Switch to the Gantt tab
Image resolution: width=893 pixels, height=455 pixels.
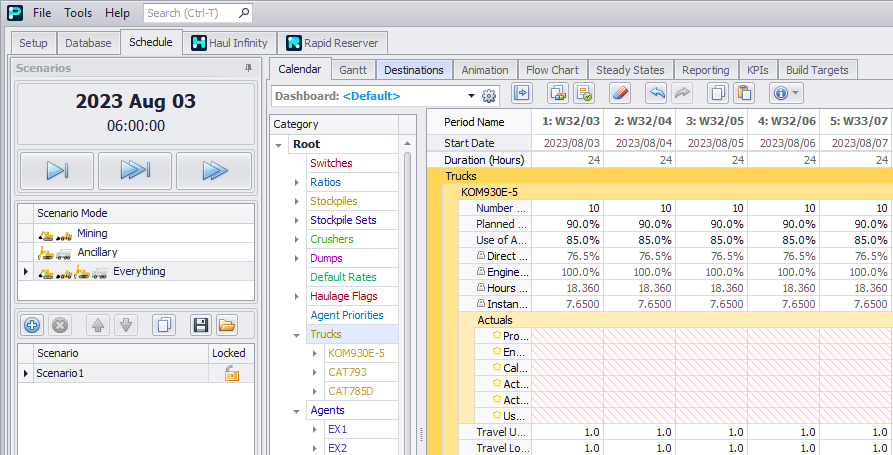pos(352,70)
